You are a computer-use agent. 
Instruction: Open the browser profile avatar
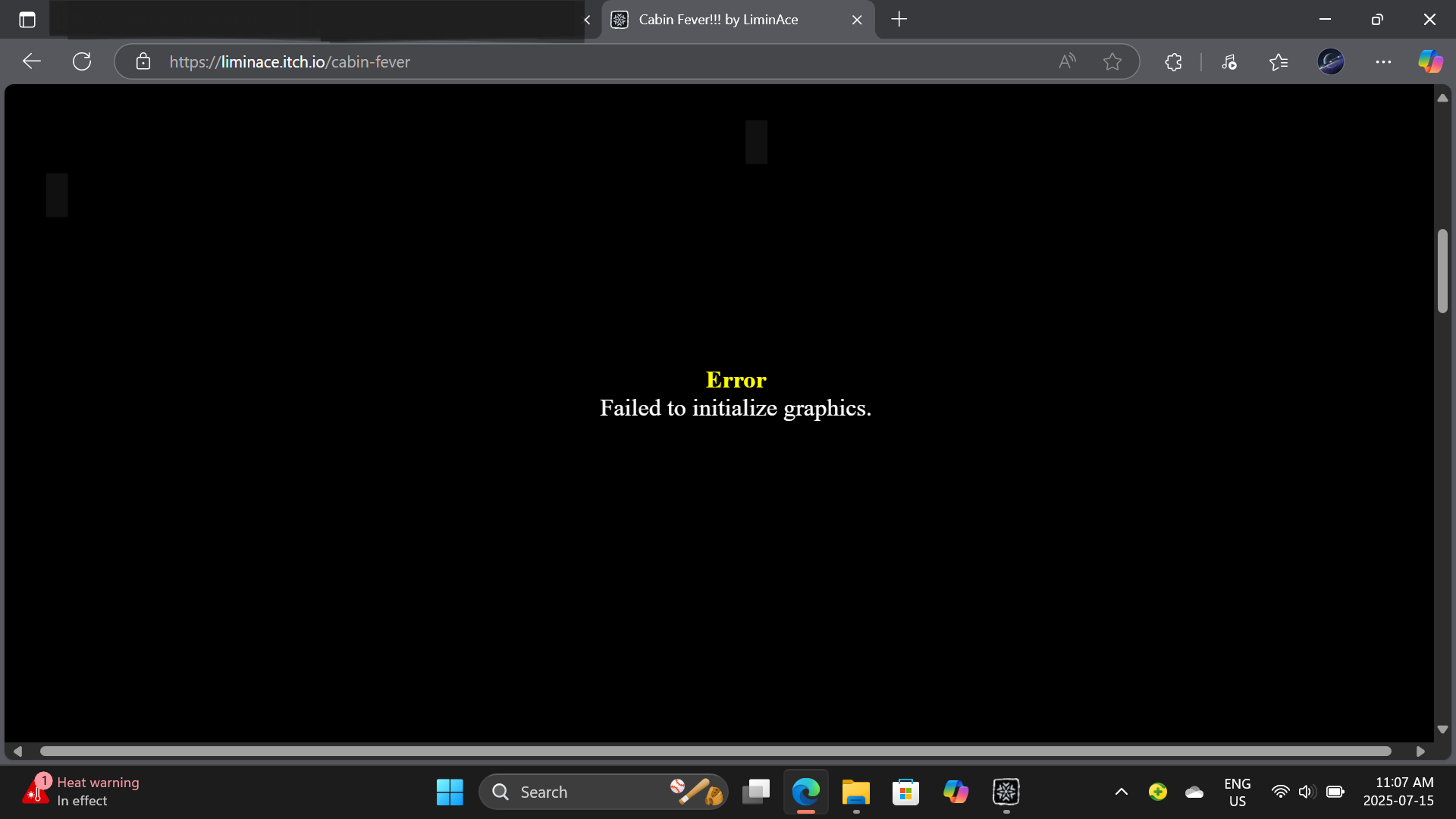(1331, 61)
